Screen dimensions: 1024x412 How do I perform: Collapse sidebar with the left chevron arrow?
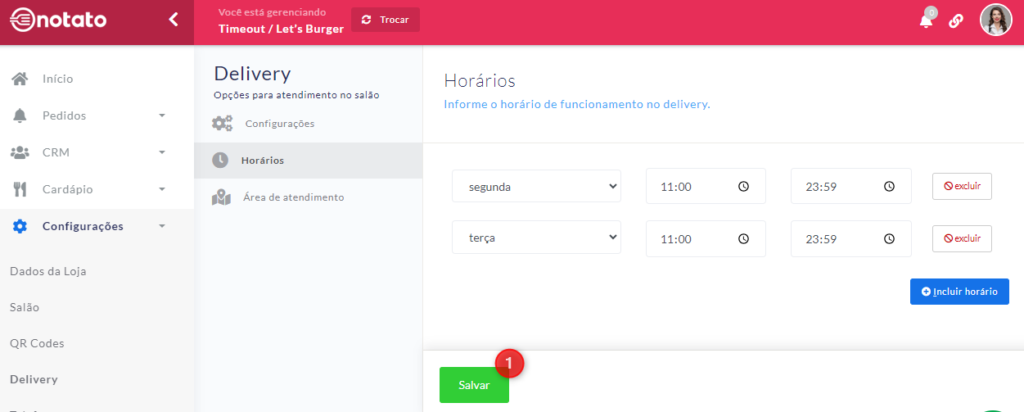click(x=173, y=19)
